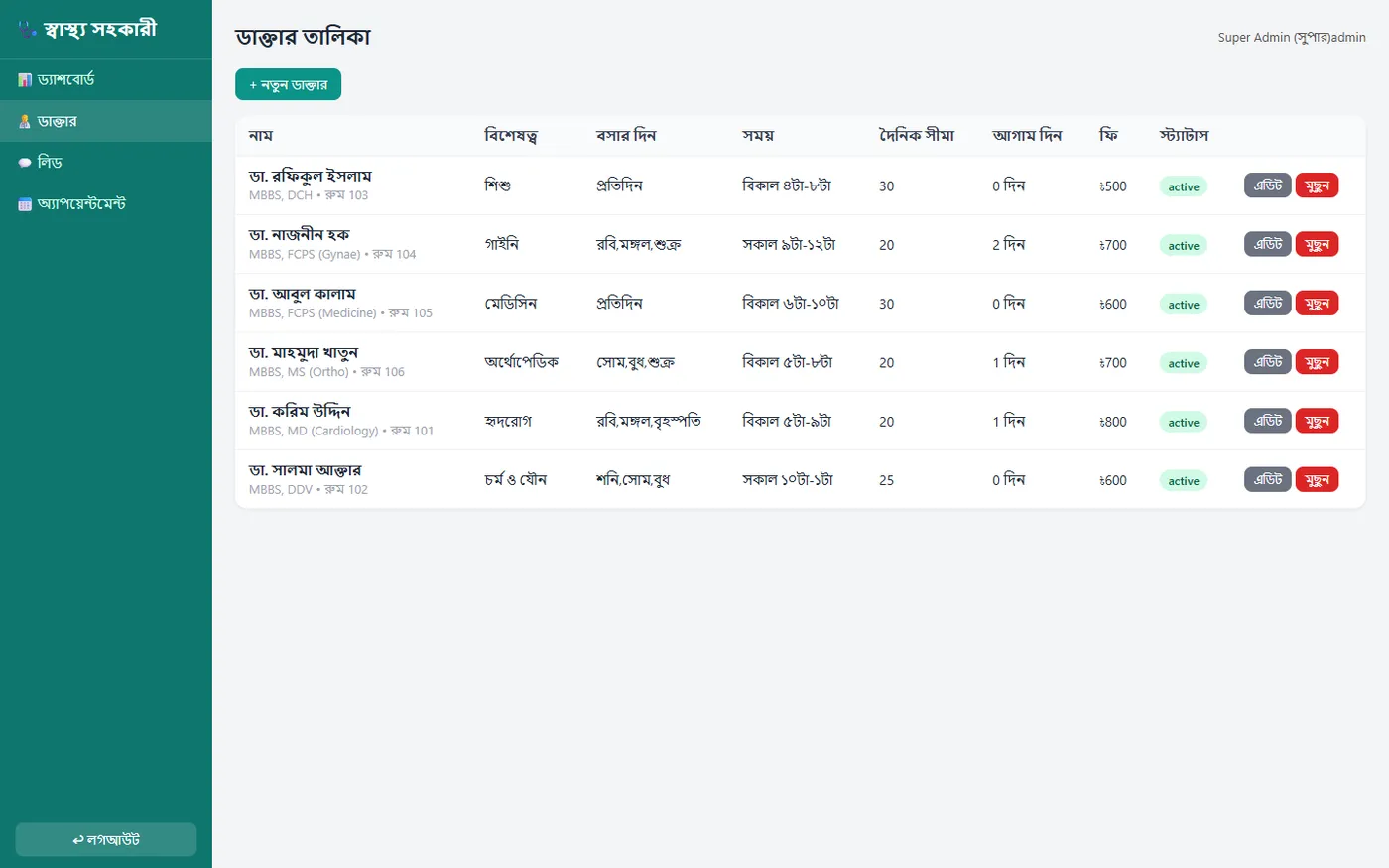
Task: Edit ডা. করিম উদ্দিন entry
Action: coord(1268,421)
